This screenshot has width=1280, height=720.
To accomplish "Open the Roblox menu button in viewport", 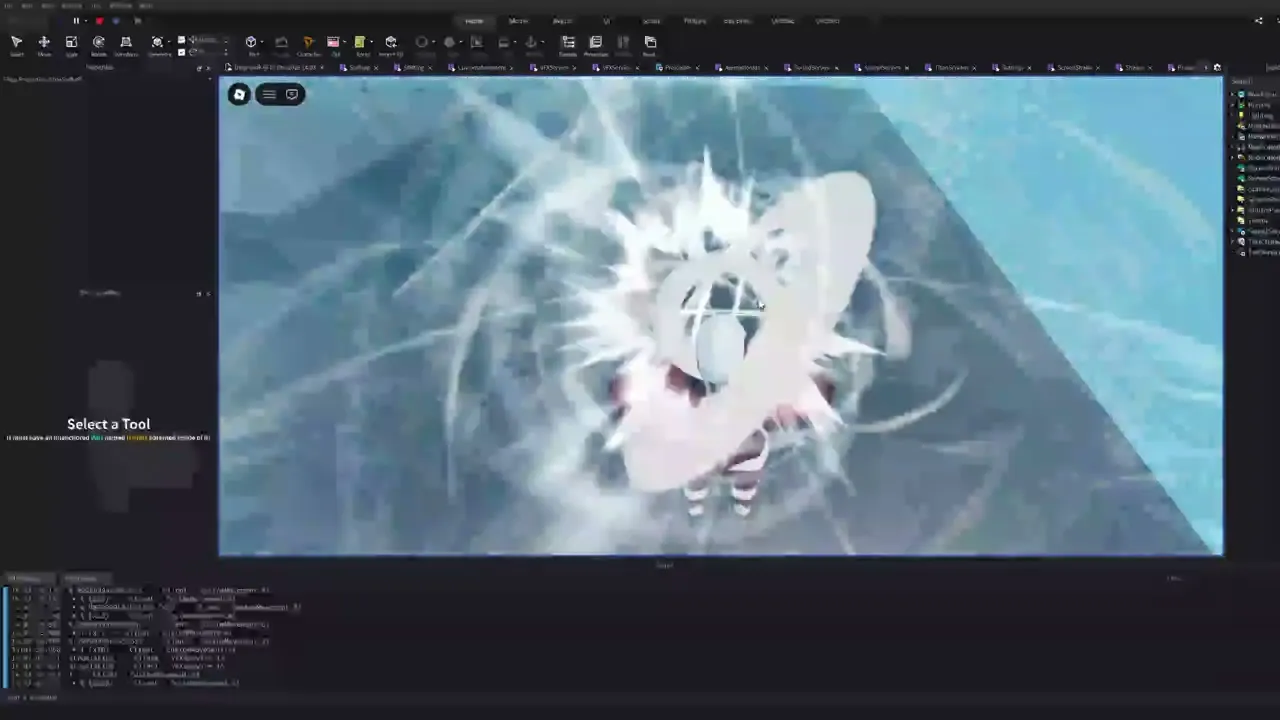I will tap(239, 94).
